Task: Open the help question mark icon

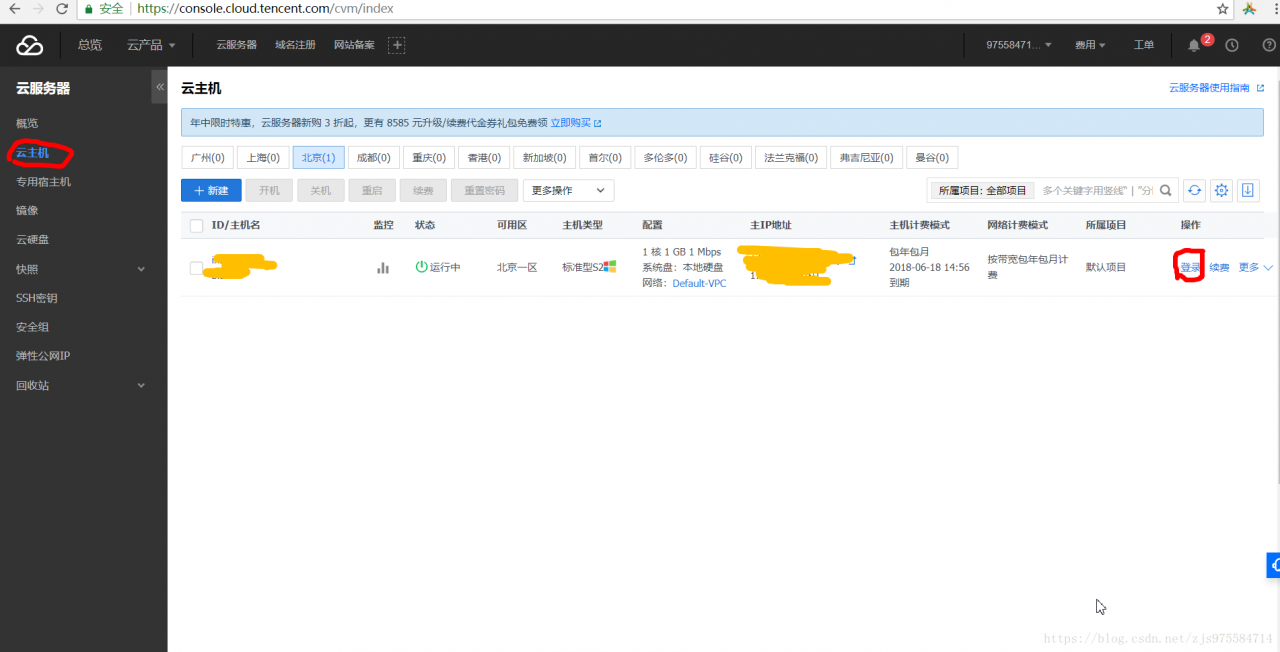Action: 1269,45
